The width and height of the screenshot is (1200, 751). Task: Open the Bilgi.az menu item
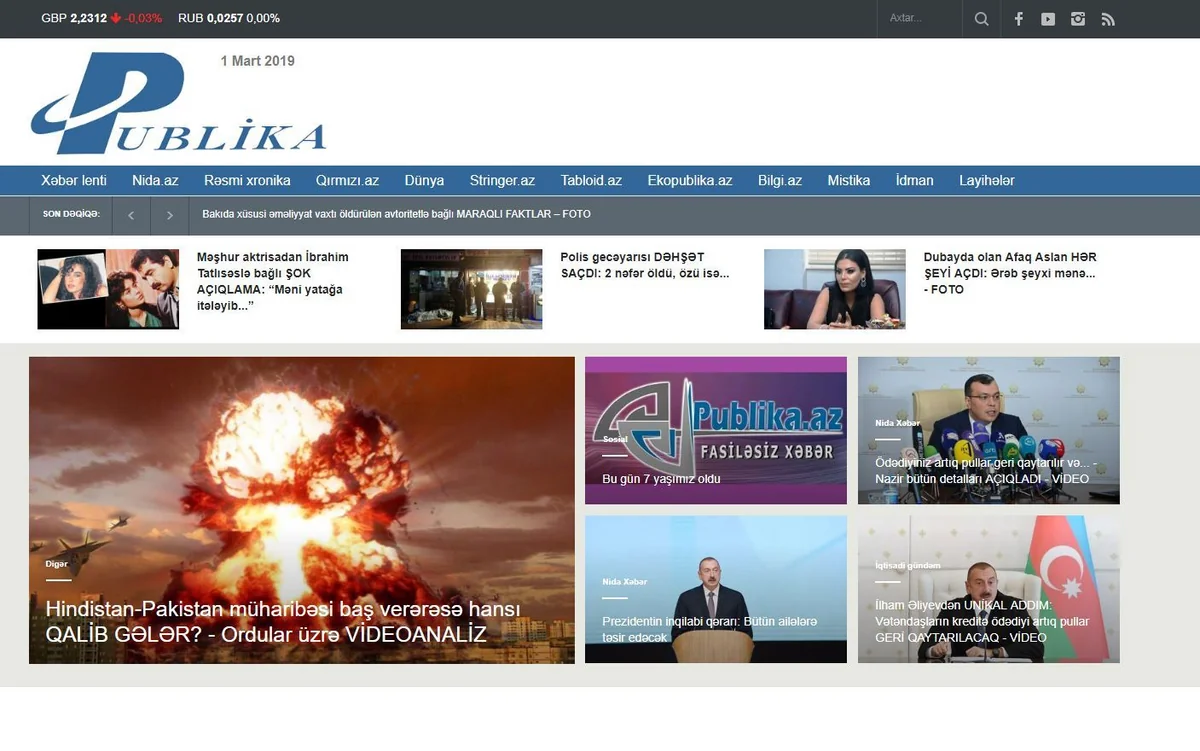[x=780, y=181]
